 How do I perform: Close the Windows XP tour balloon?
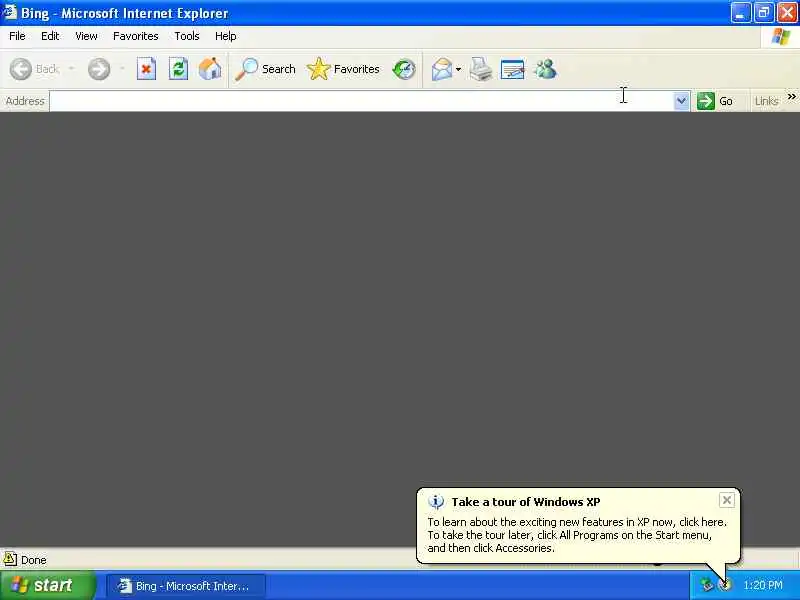click(x=727, y=500)
